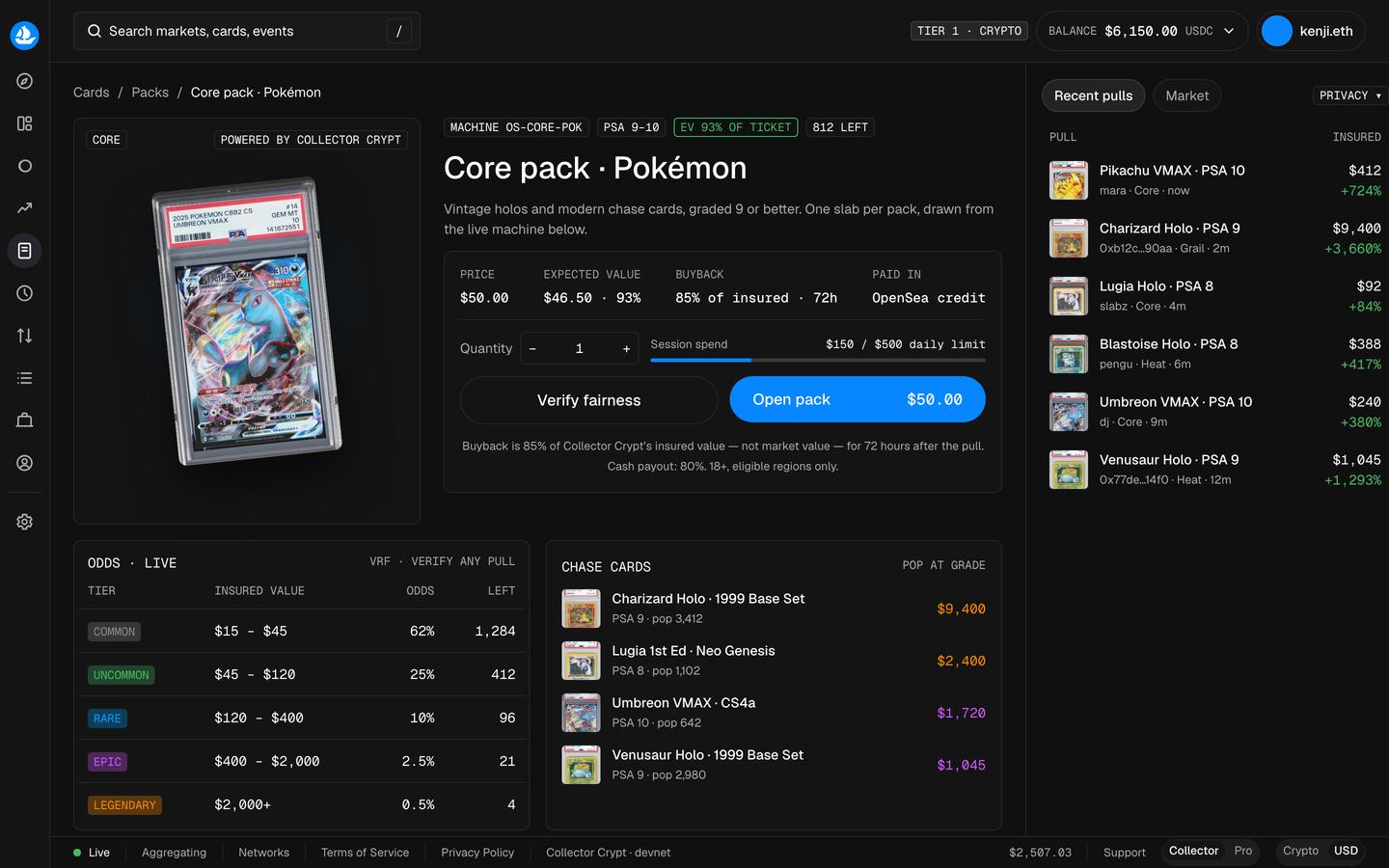Image resolution: width=1389 pixels, height=868 pixels.
Task: Open Umbreon VMAX PSA 10 pull thumbnail
Action: point(1069,412)
